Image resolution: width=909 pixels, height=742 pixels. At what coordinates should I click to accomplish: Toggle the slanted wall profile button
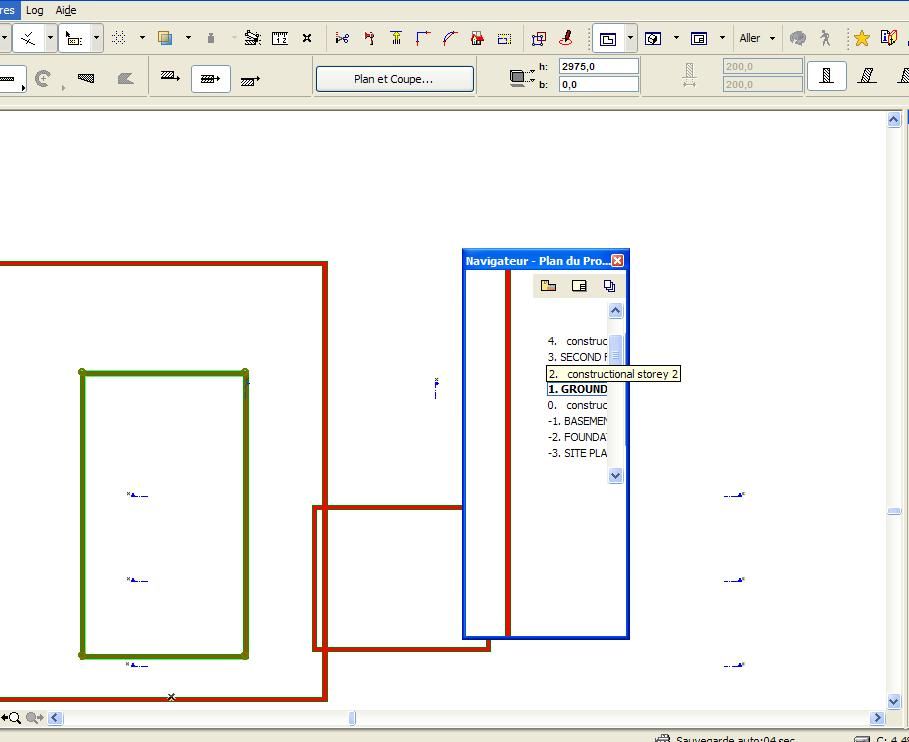867,76
